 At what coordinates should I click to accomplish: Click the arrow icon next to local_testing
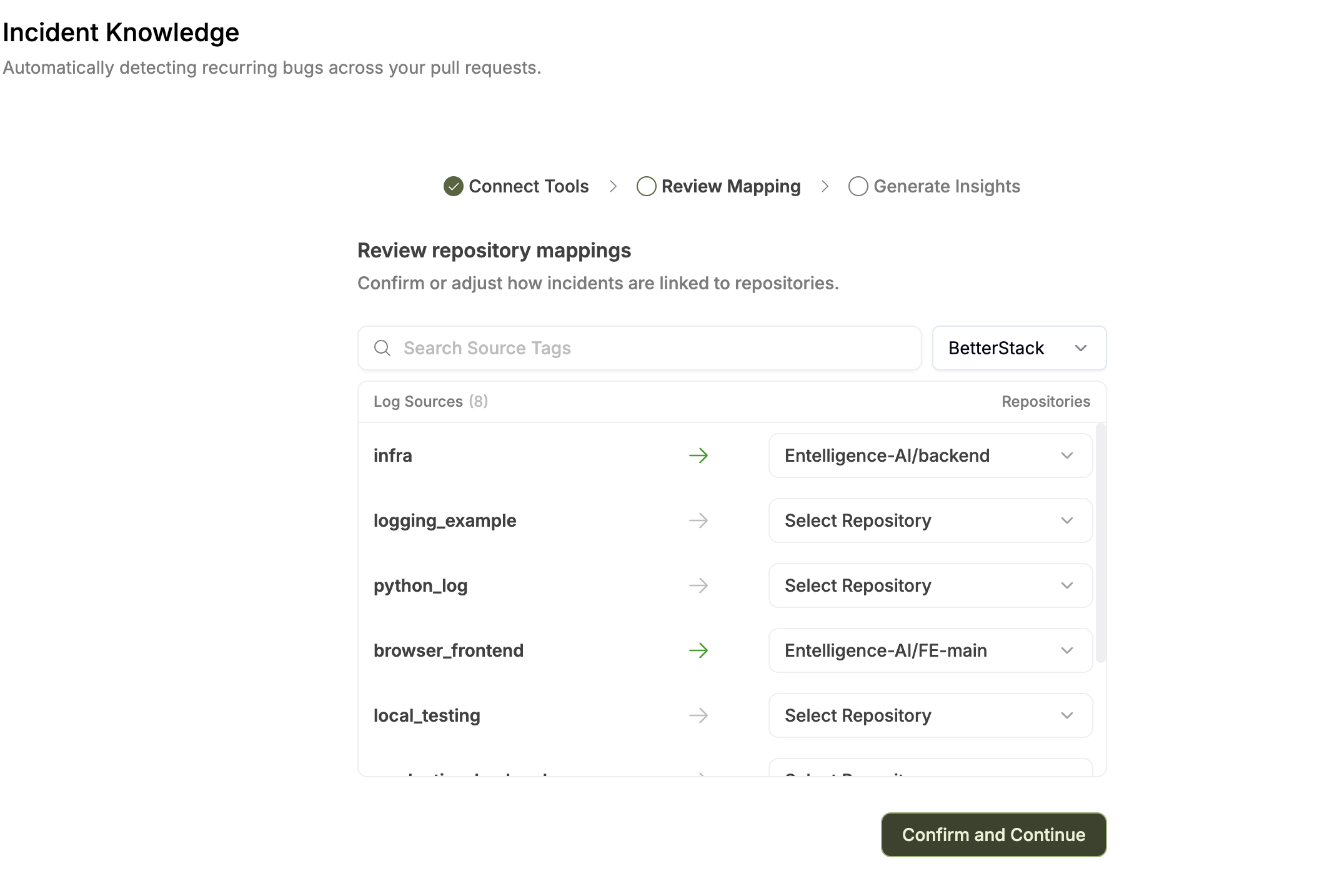[699, 715]
